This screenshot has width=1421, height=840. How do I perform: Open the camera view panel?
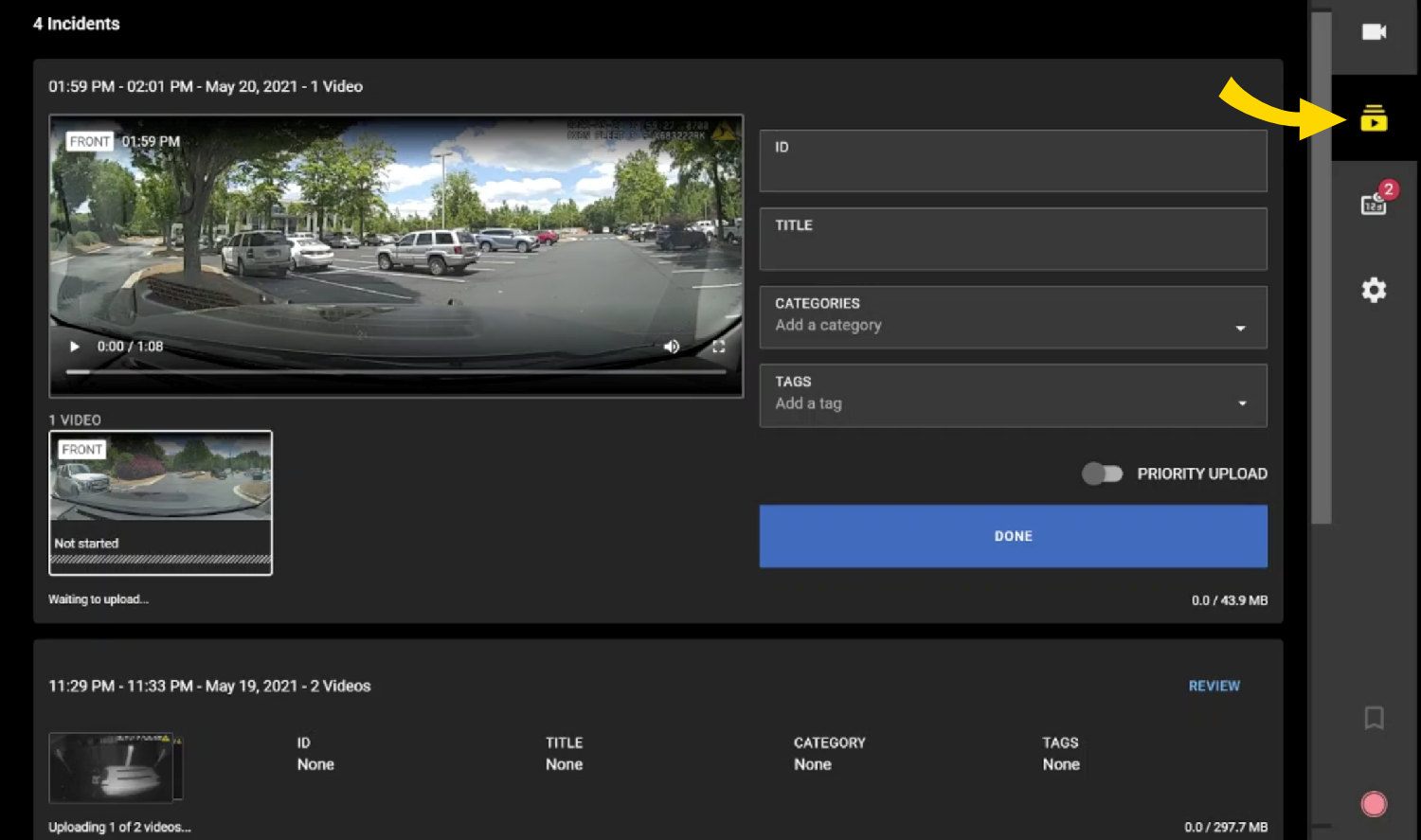coord(1373,31)
